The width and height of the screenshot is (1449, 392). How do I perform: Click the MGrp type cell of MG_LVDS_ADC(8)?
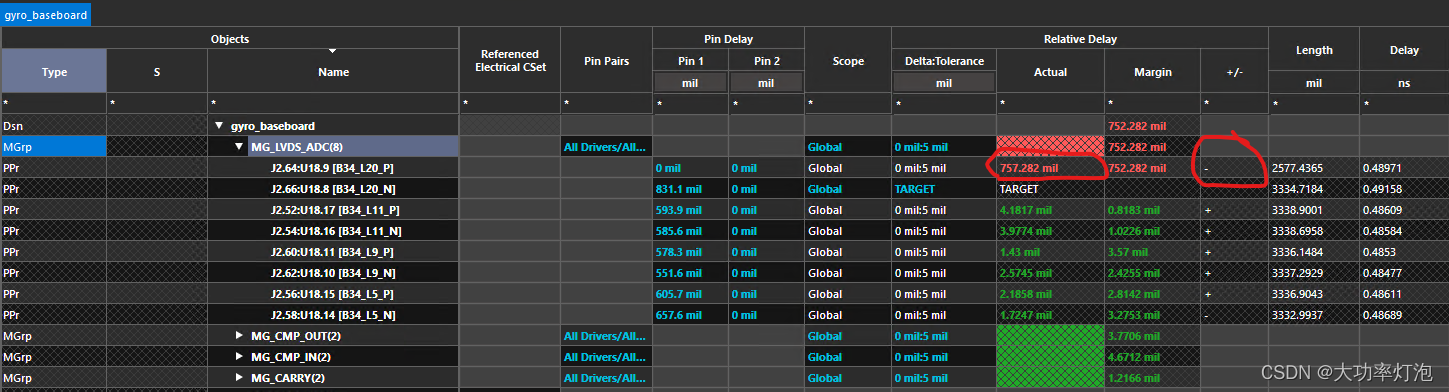(x=54, y=147)
